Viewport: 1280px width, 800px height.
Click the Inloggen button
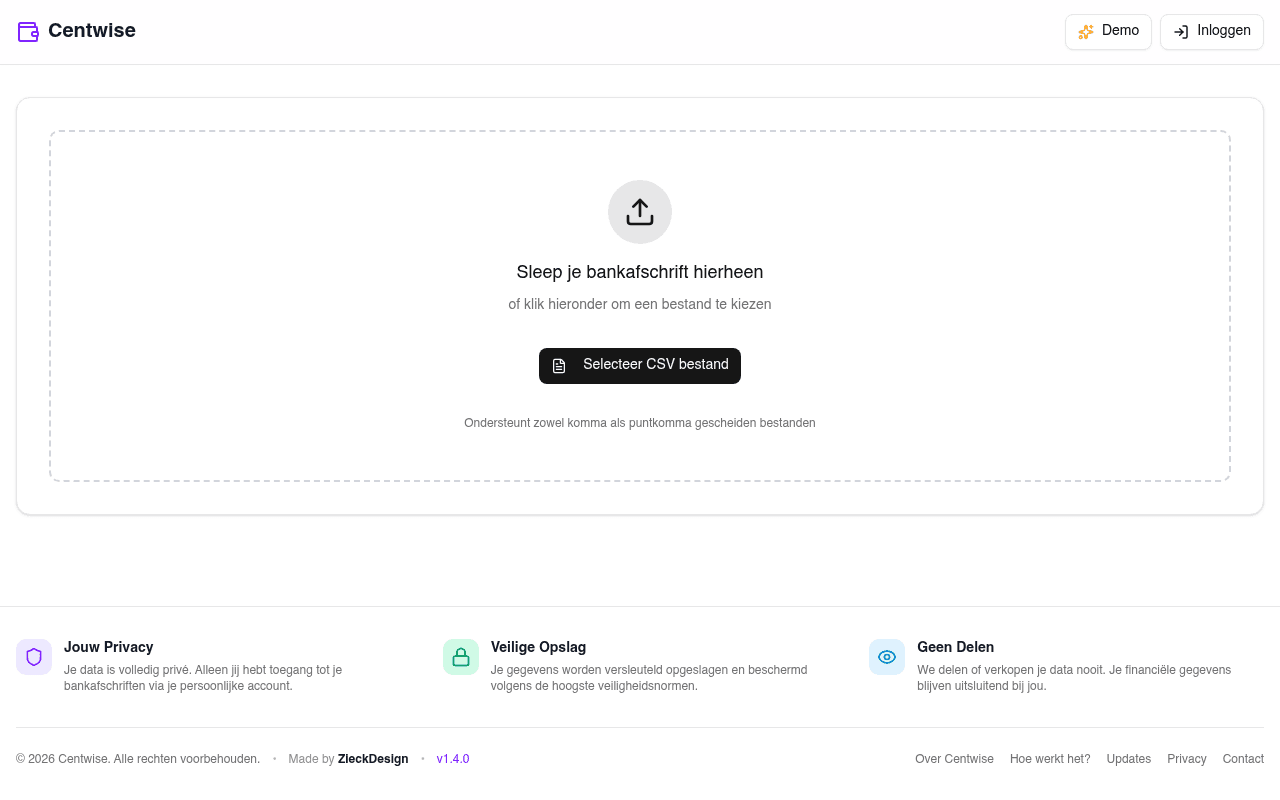pos(1211,31)
